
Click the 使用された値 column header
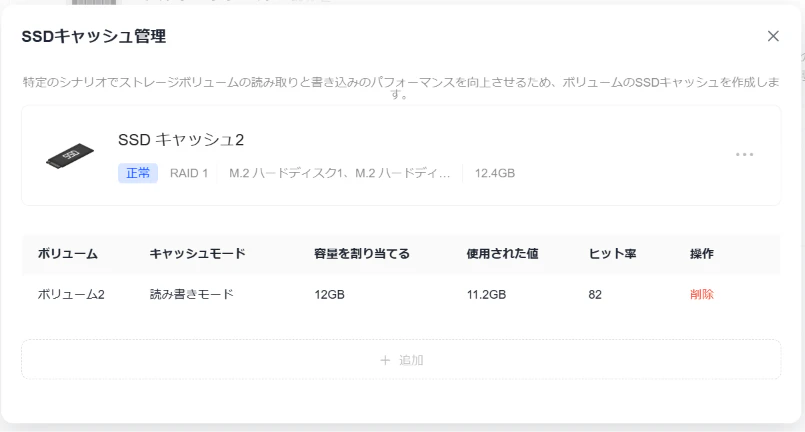tap(502, 254)
